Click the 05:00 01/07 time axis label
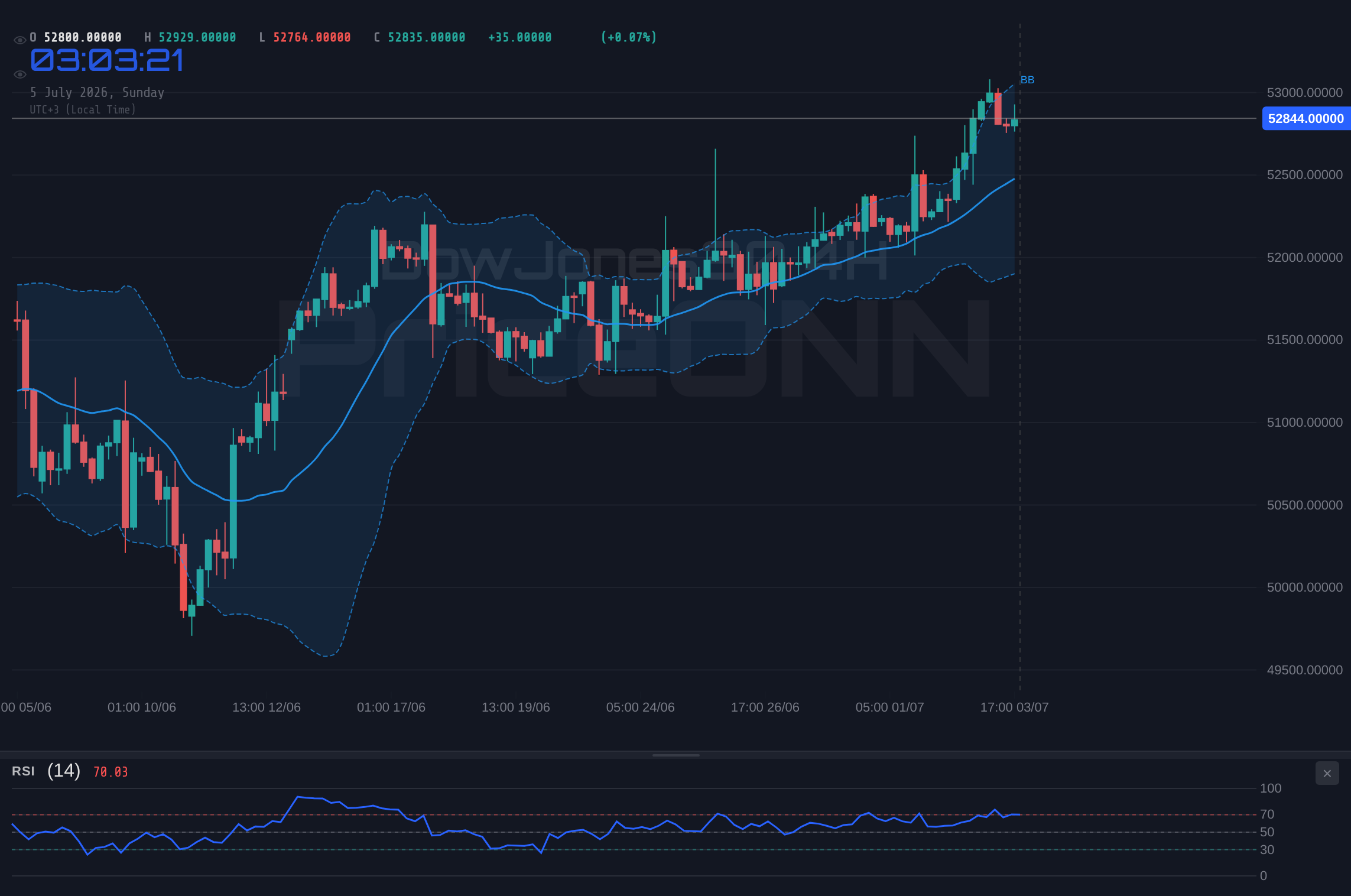The image size is (1351, 896). [890, 707]
